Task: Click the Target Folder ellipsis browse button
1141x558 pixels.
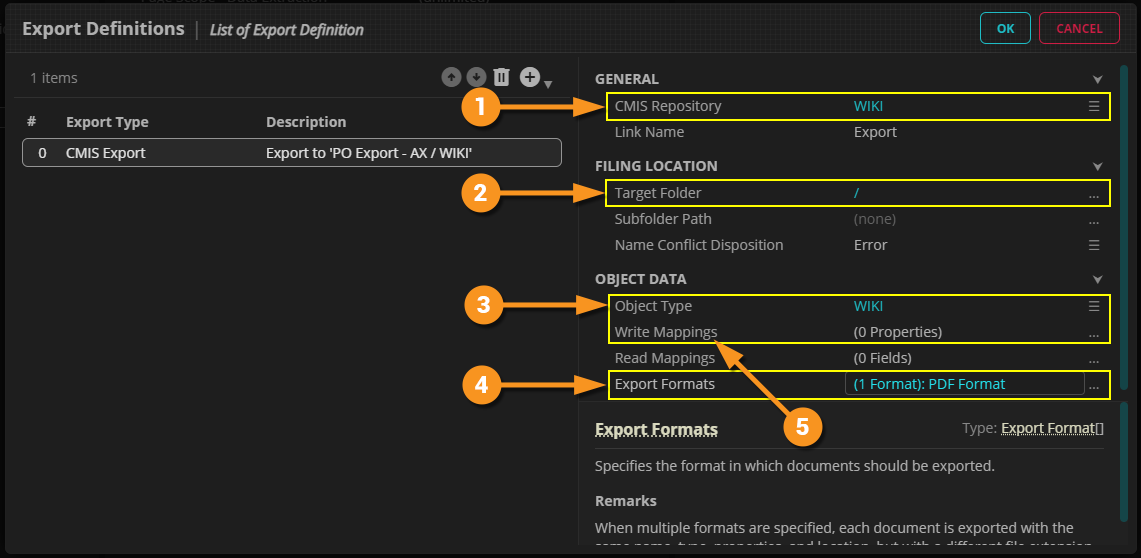Action: click(1094, 194)
